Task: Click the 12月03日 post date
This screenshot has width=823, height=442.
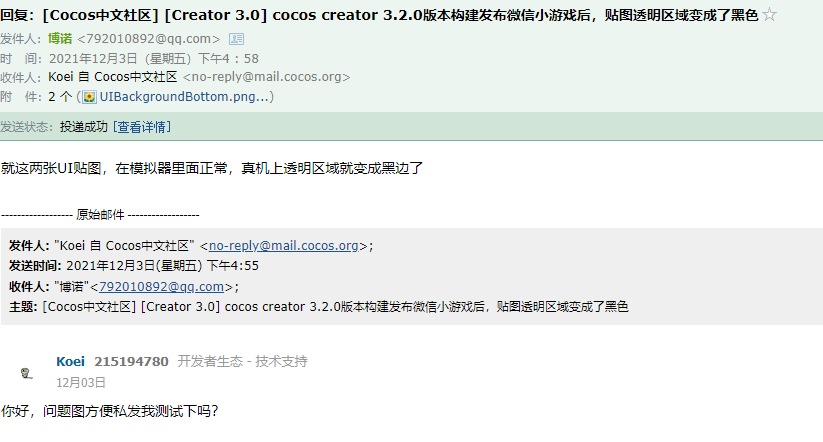Action: pos(81,383)
